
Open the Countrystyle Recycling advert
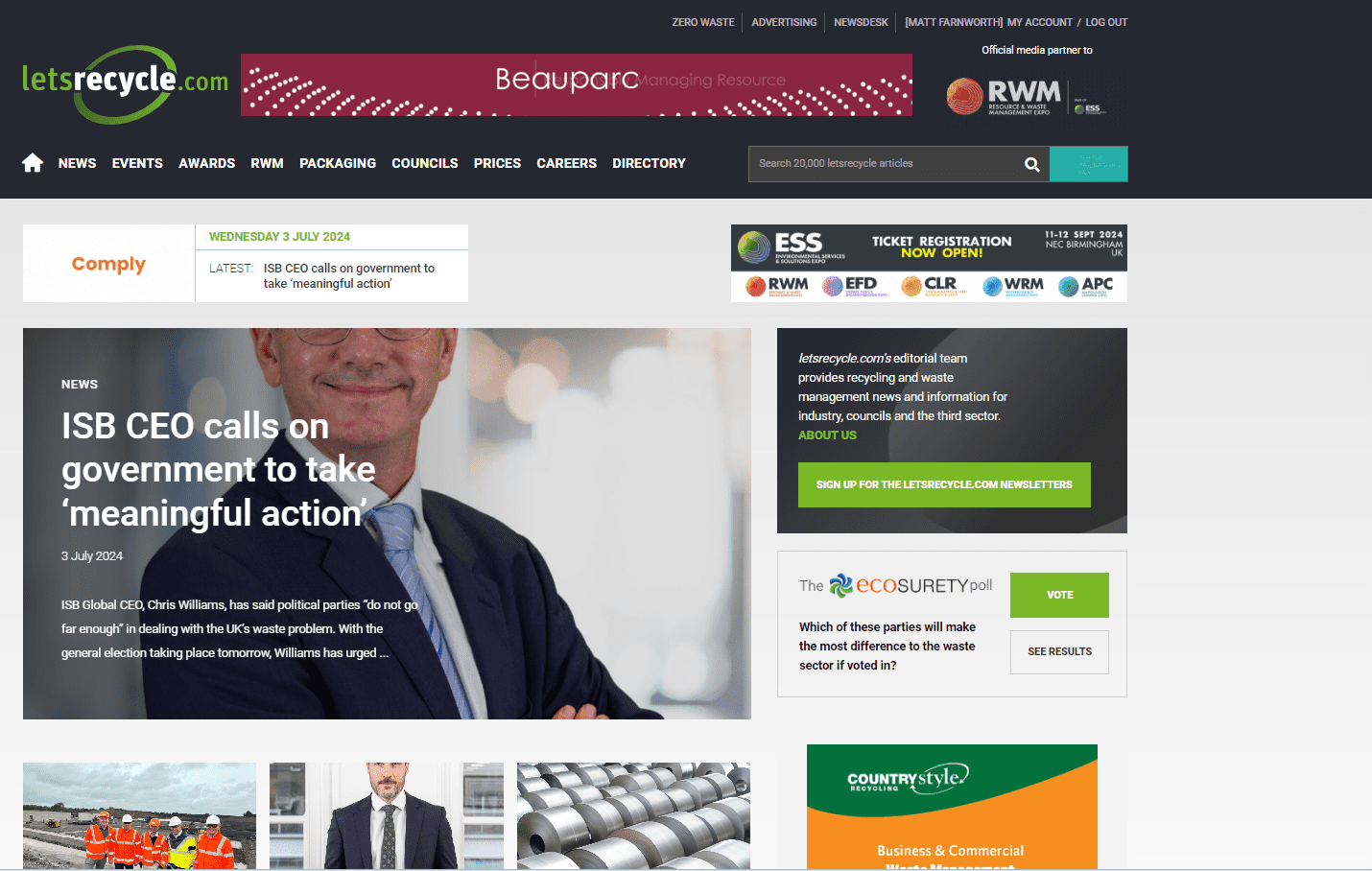click(952, 807)
